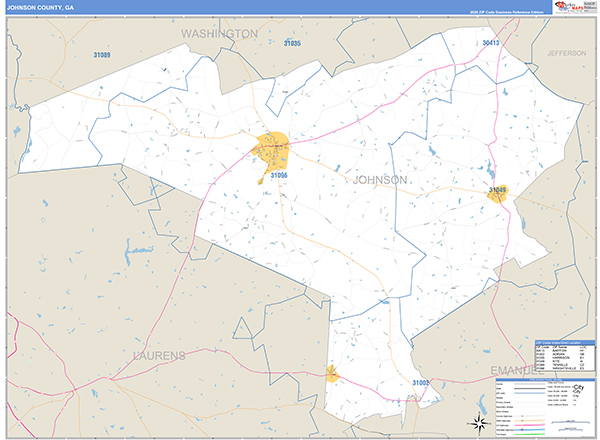Click the EMANUEL county label
This screenshot has height=440, width=600.
[517, 370]
